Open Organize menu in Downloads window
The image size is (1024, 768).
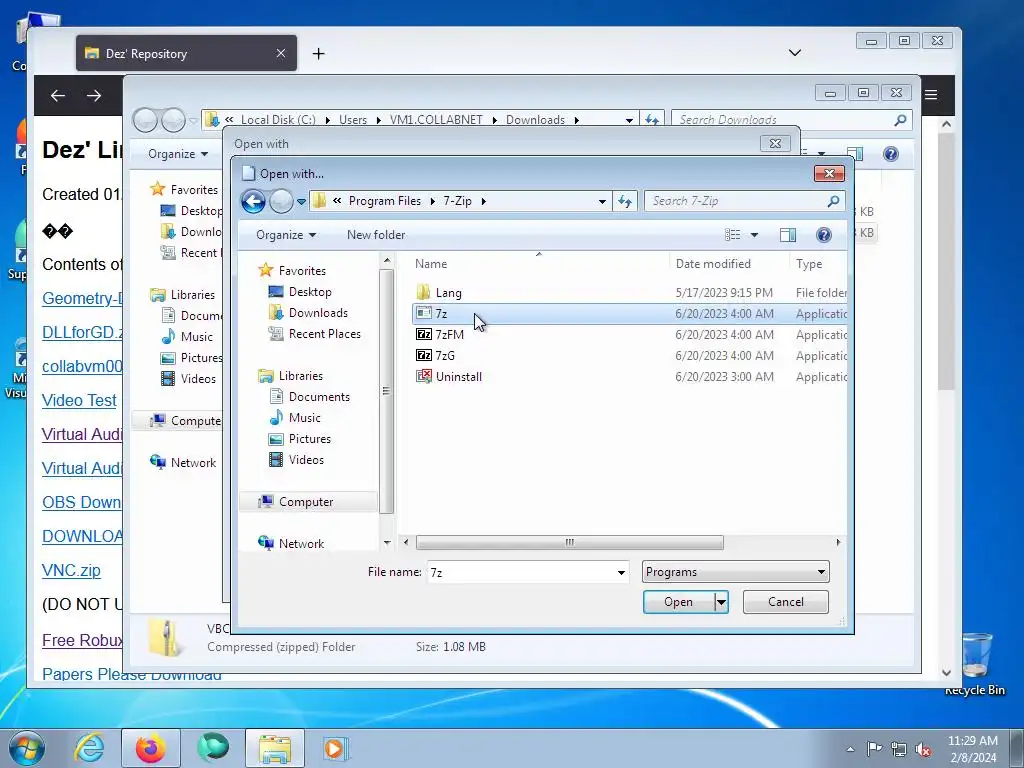tap(178, 153)
